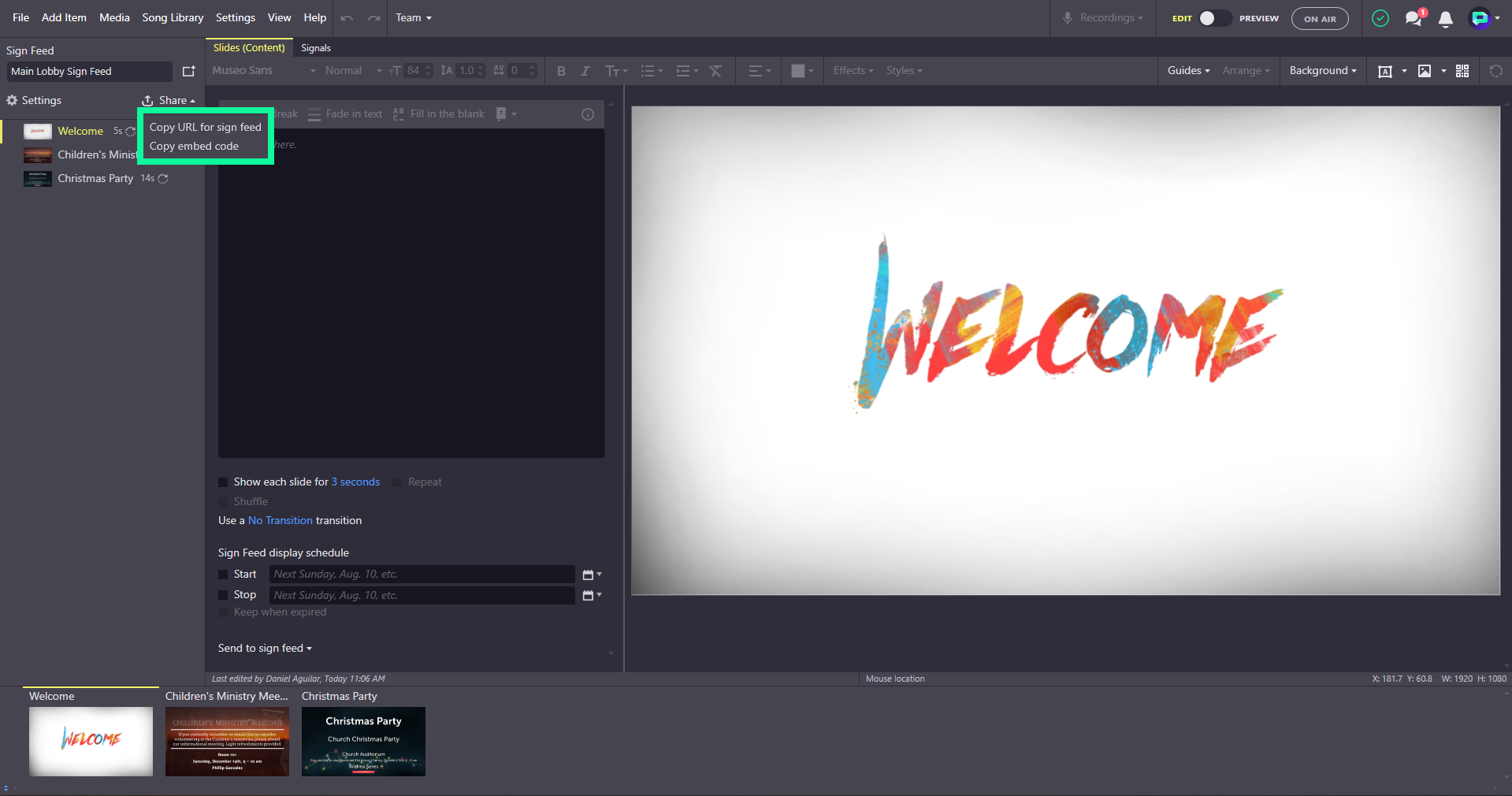Select the Christmas Party slide thumbnail

click(x=363, y=742)
